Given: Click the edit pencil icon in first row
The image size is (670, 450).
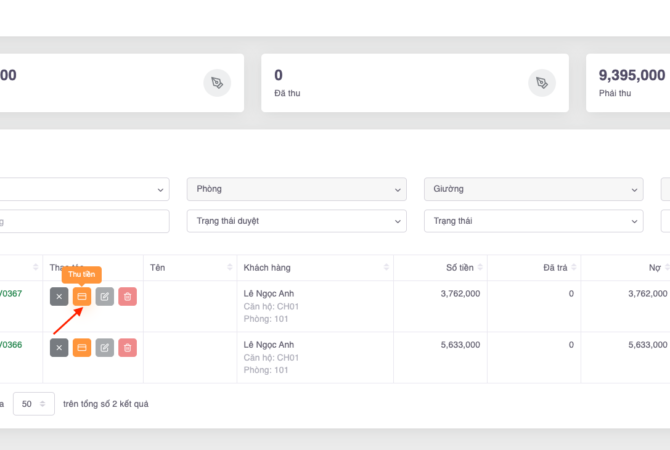Looking at the screenshot, I should coord(105,296).
